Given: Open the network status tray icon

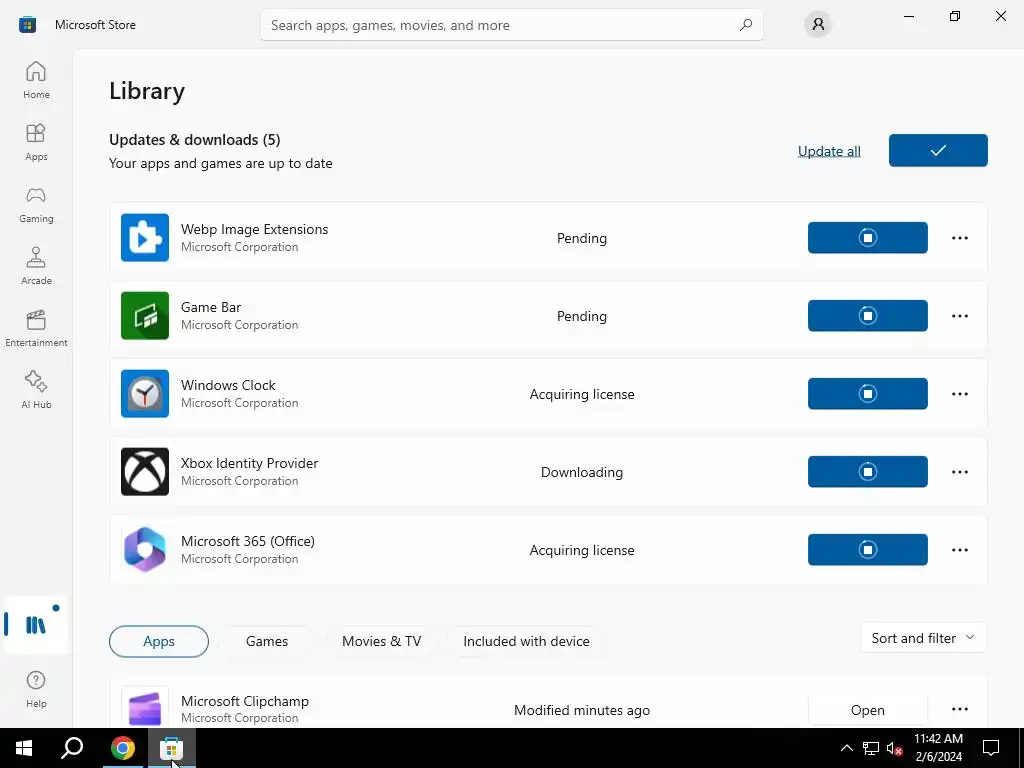Looking at the screenshot, I should point(871,748).
